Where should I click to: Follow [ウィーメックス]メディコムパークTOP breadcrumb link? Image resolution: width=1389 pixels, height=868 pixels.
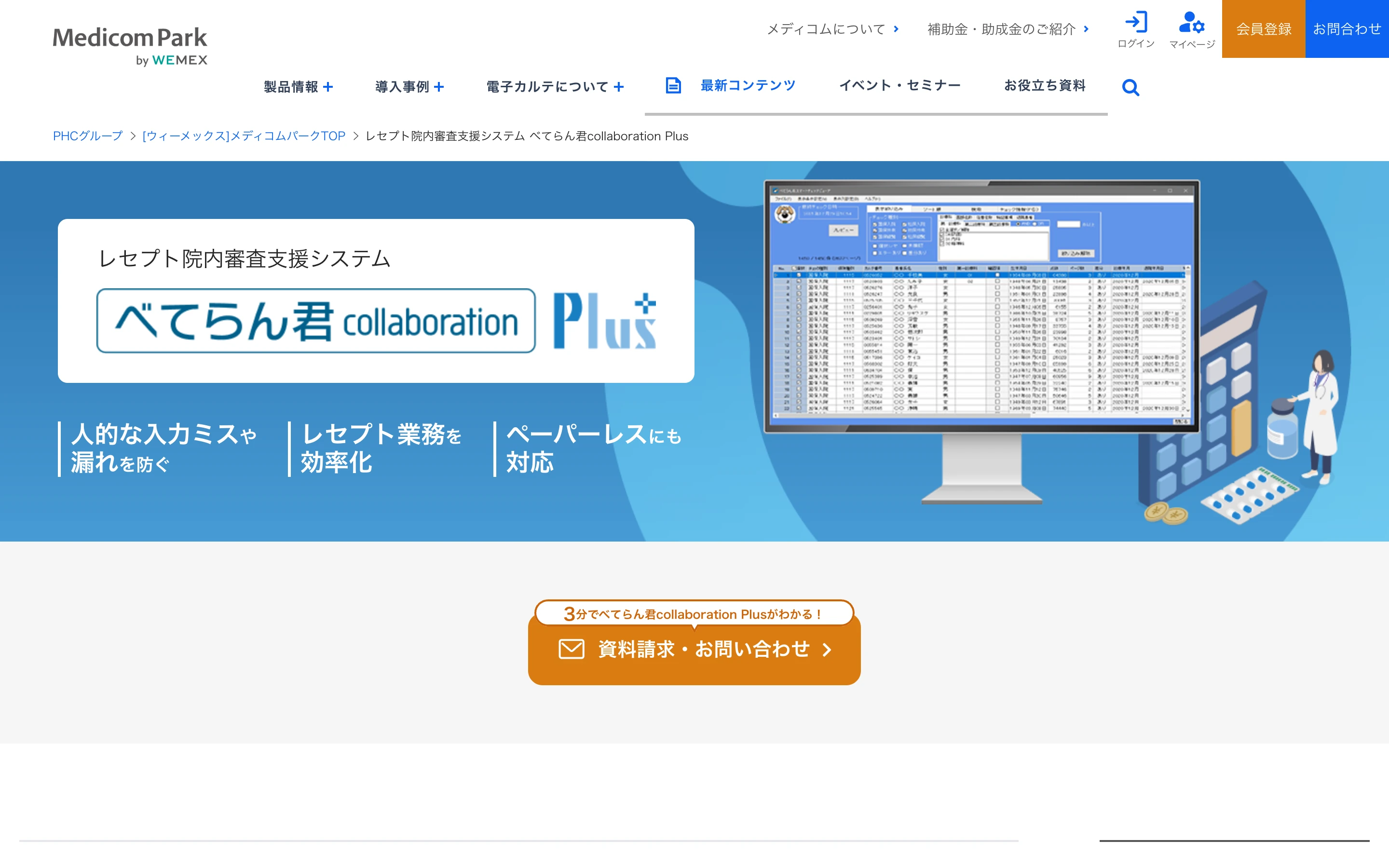coord(244,136)
